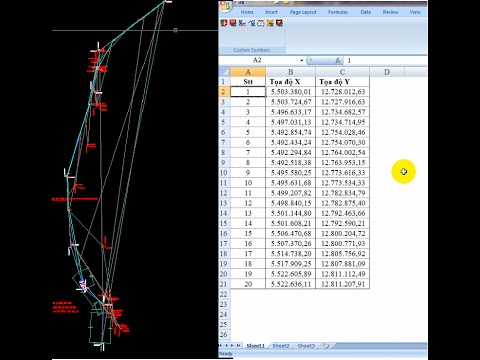
Task: Click the insert new worksheet icon
Action: click(326, 346)
